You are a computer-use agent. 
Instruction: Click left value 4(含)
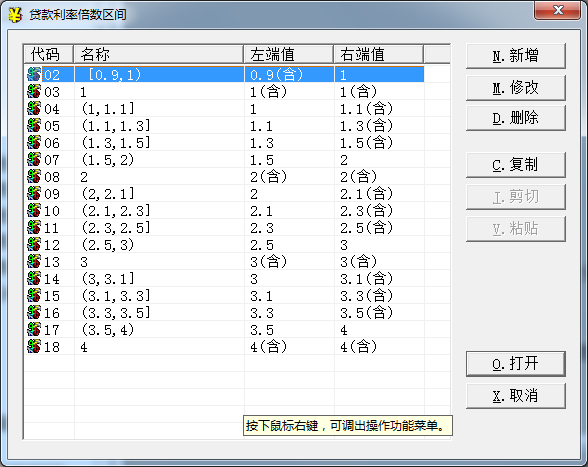tap(268, 347)
